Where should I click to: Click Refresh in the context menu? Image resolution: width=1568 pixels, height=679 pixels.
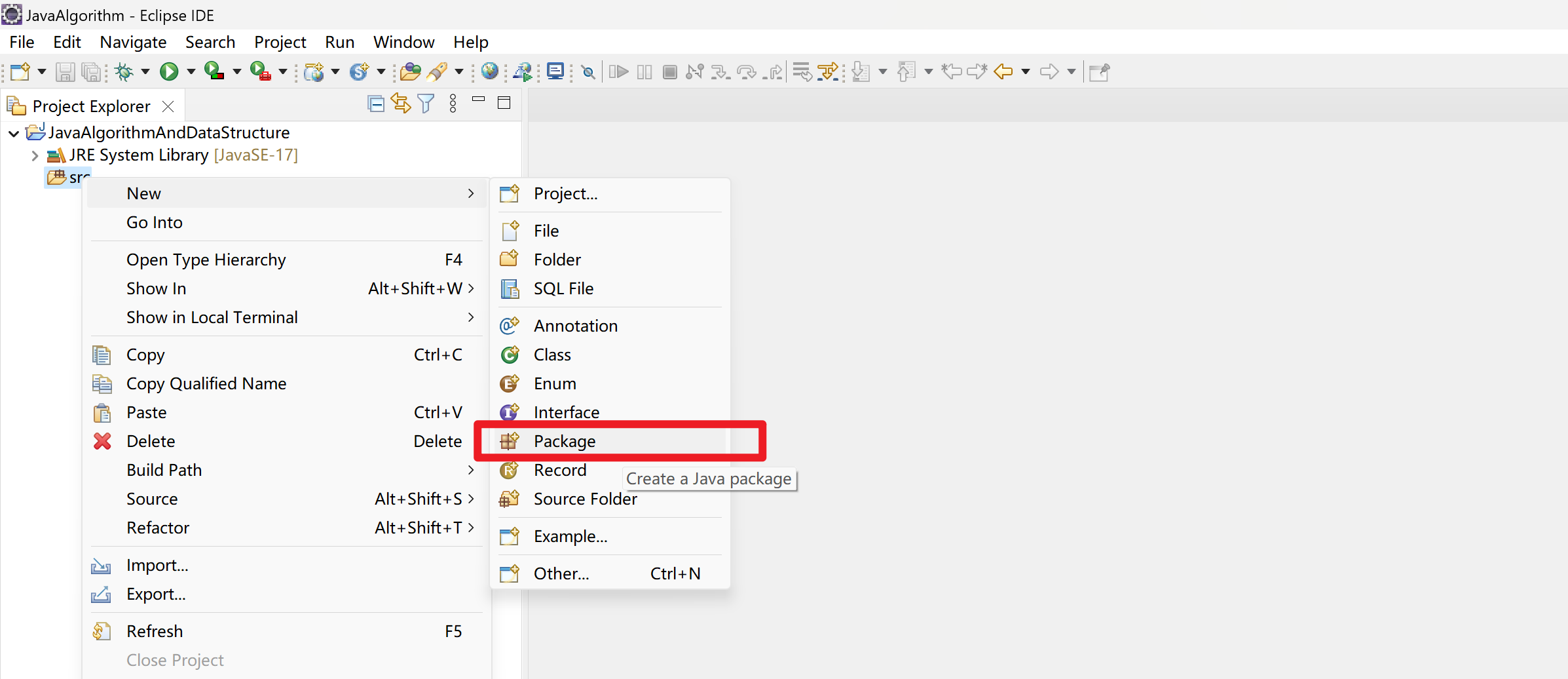pos(287,631)
